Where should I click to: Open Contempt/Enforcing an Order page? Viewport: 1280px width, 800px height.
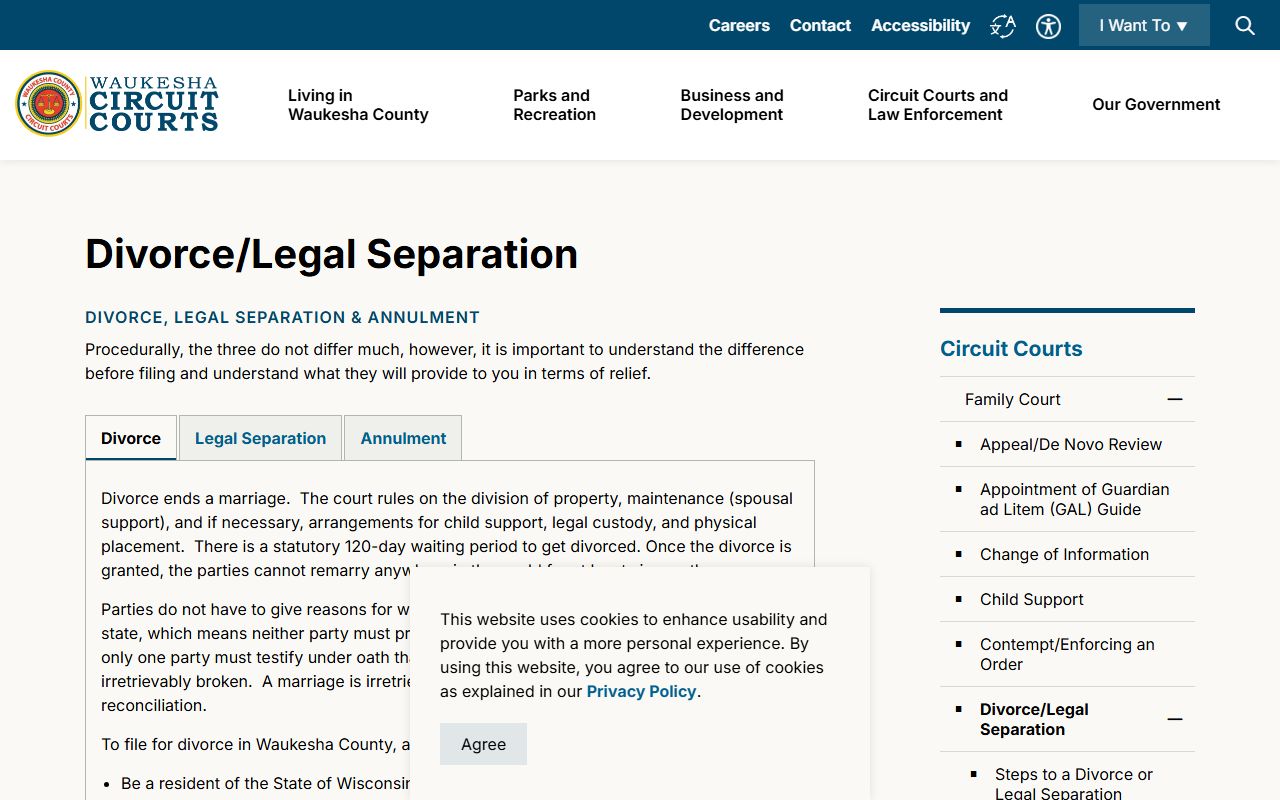click(x=1067, y=654)
